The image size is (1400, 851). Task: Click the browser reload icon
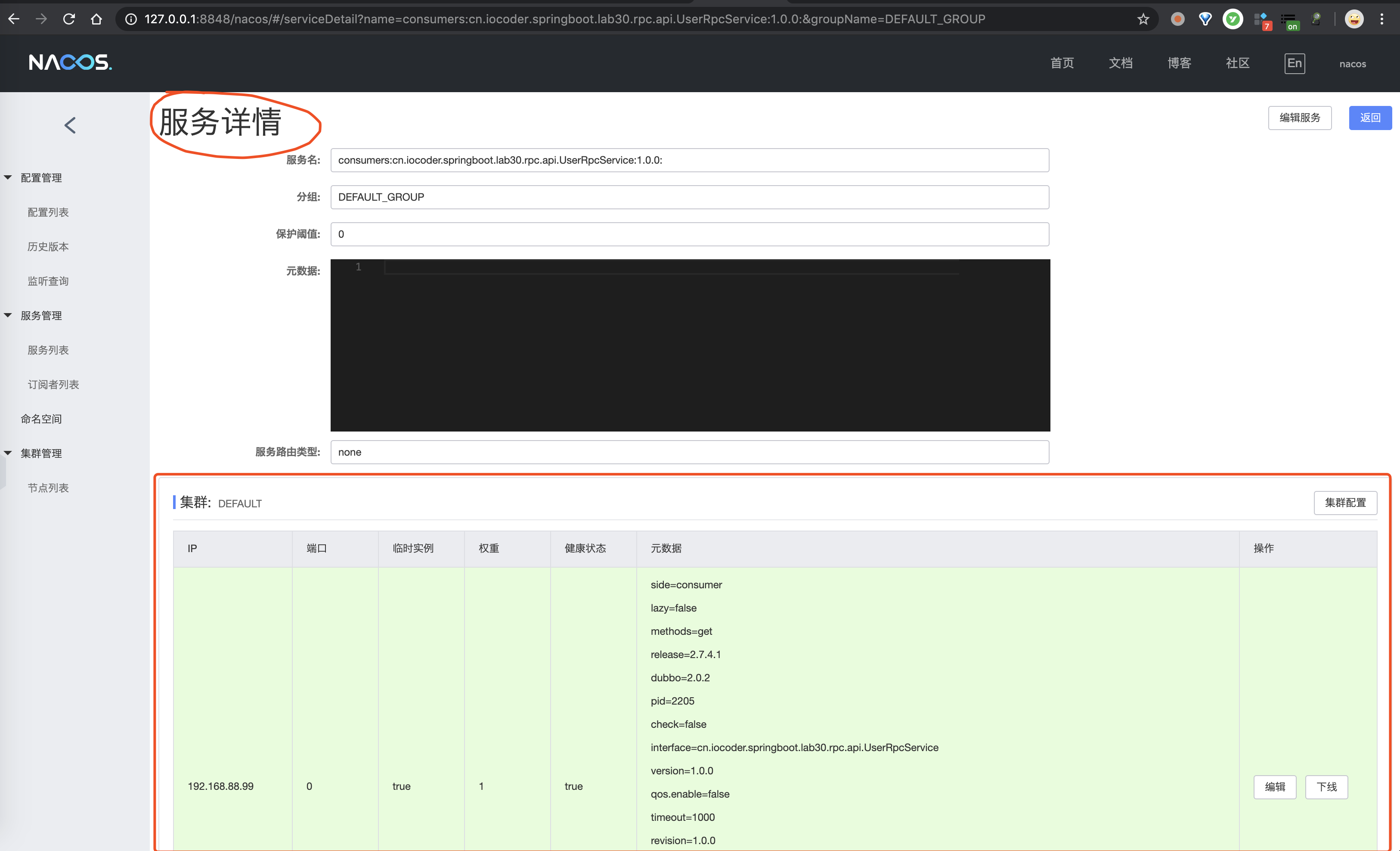point(69,19)
